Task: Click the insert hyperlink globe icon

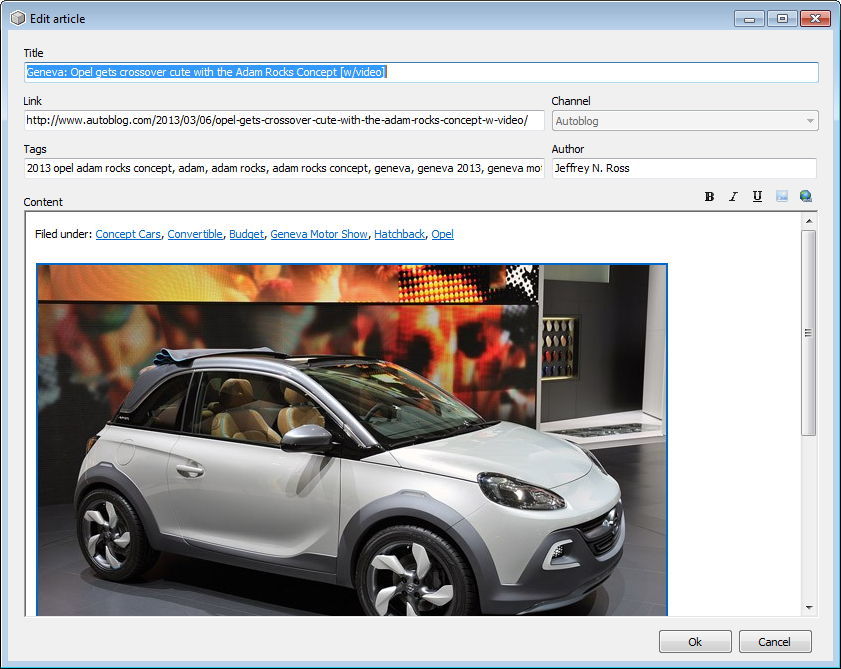Action: [805, 196]
